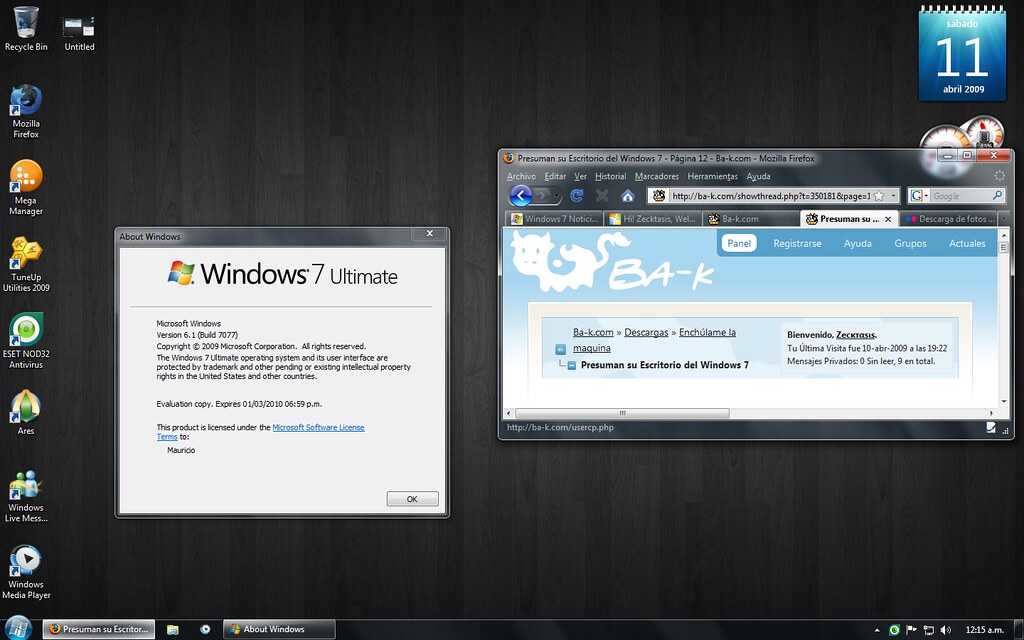Open the Action Center flag tray icon

click(911, 630)
